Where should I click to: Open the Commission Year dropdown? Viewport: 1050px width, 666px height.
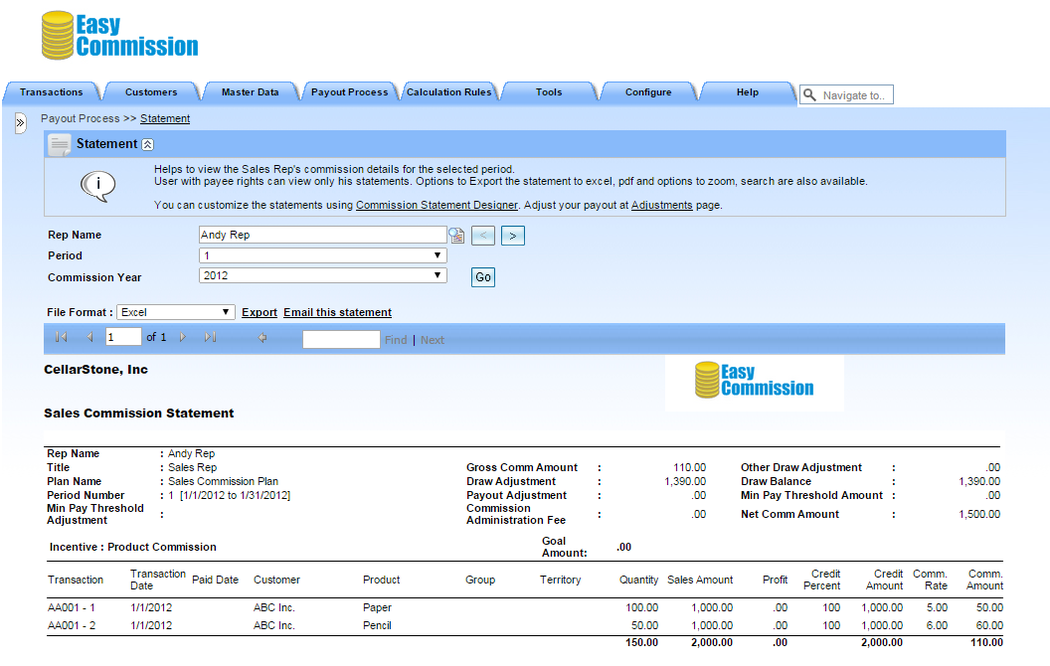(323, 275)
